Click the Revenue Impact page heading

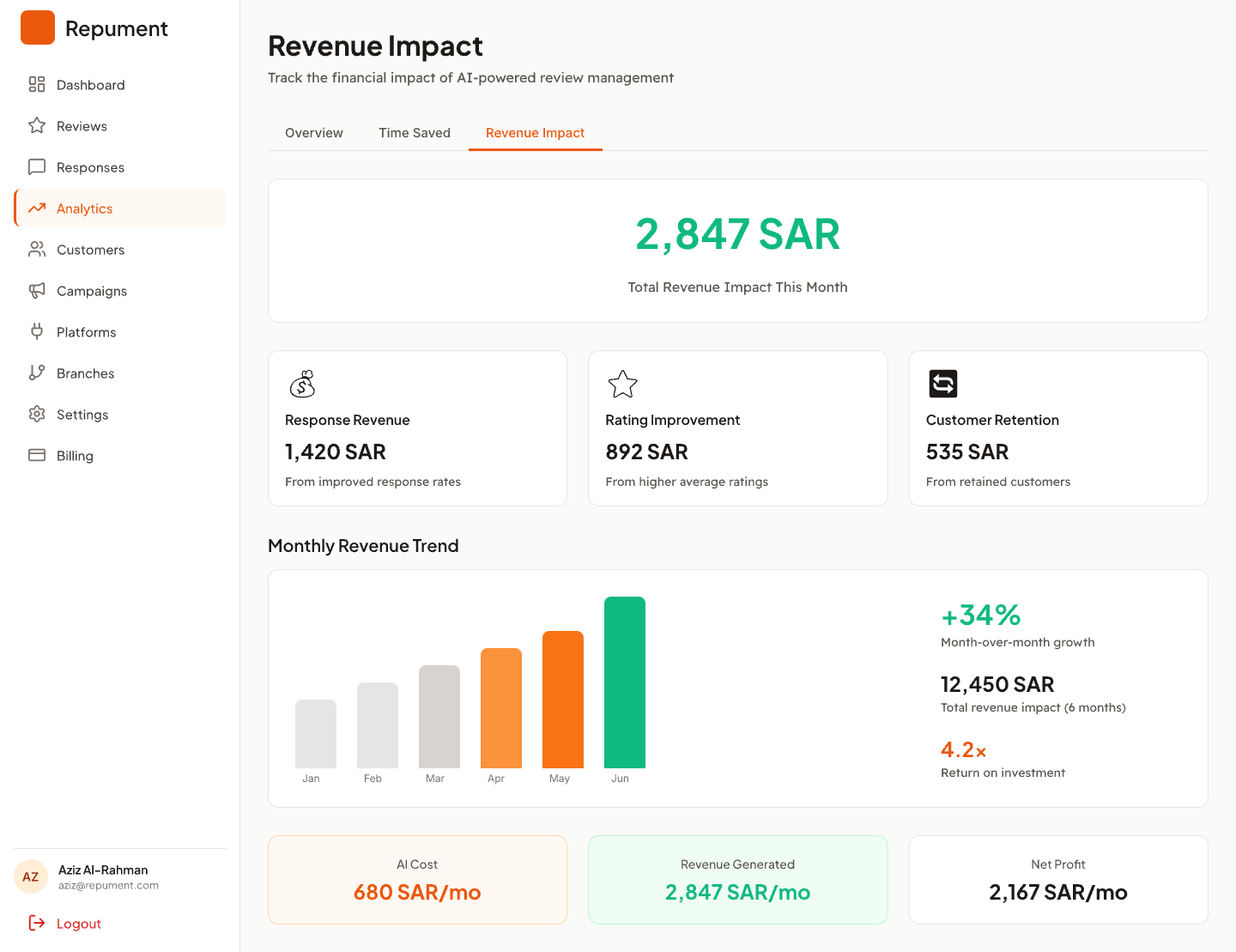coord(375,45)
